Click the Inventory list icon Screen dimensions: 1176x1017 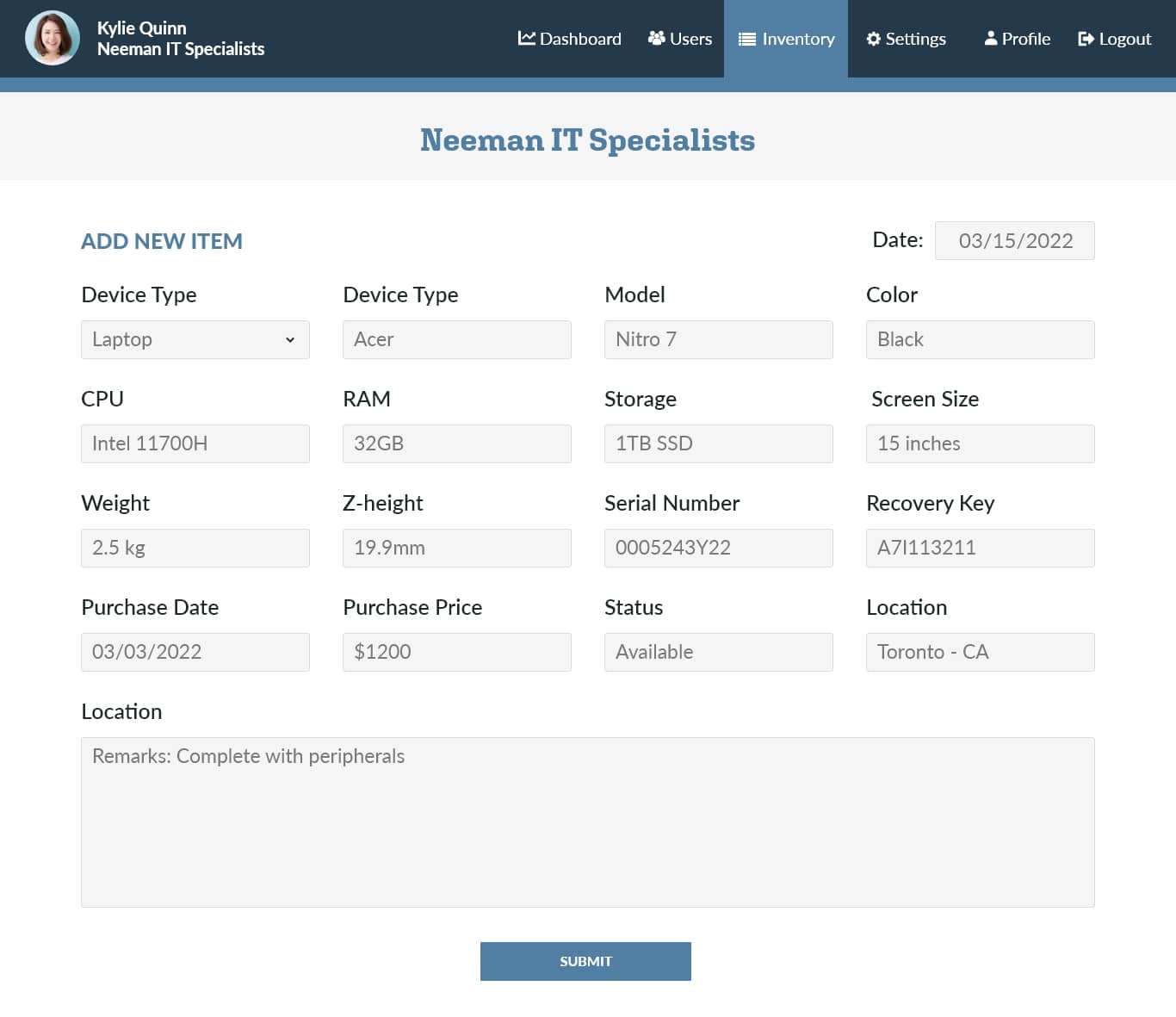(747, 39)
